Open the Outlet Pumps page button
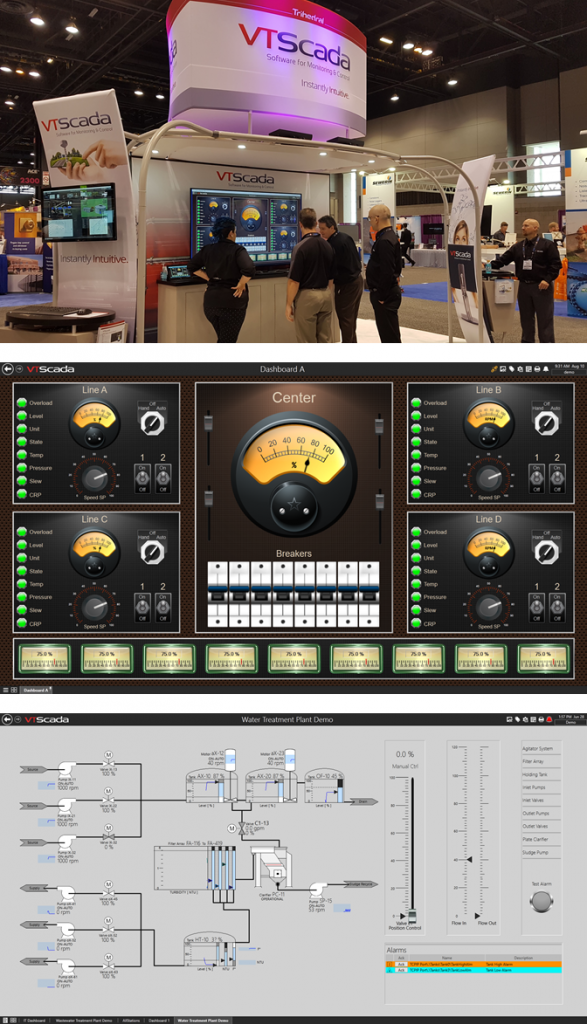Screen dimensions: 587x1024 coord(541,813)
